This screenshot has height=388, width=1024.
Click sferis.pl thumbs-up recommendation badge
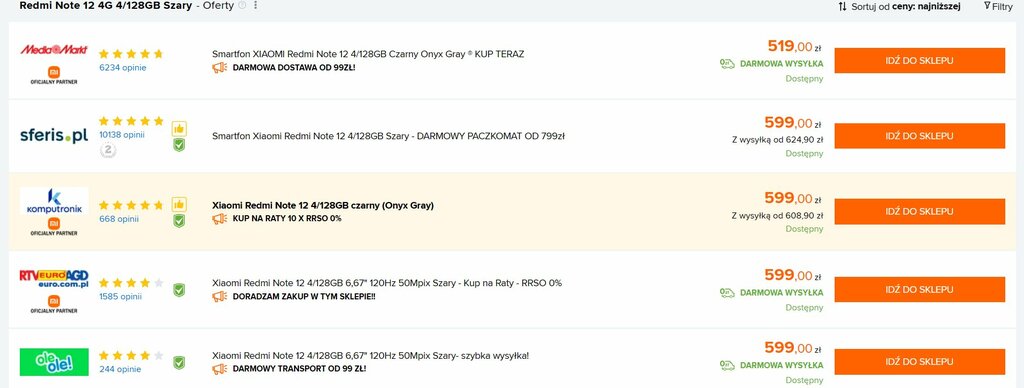pos(179,129)
